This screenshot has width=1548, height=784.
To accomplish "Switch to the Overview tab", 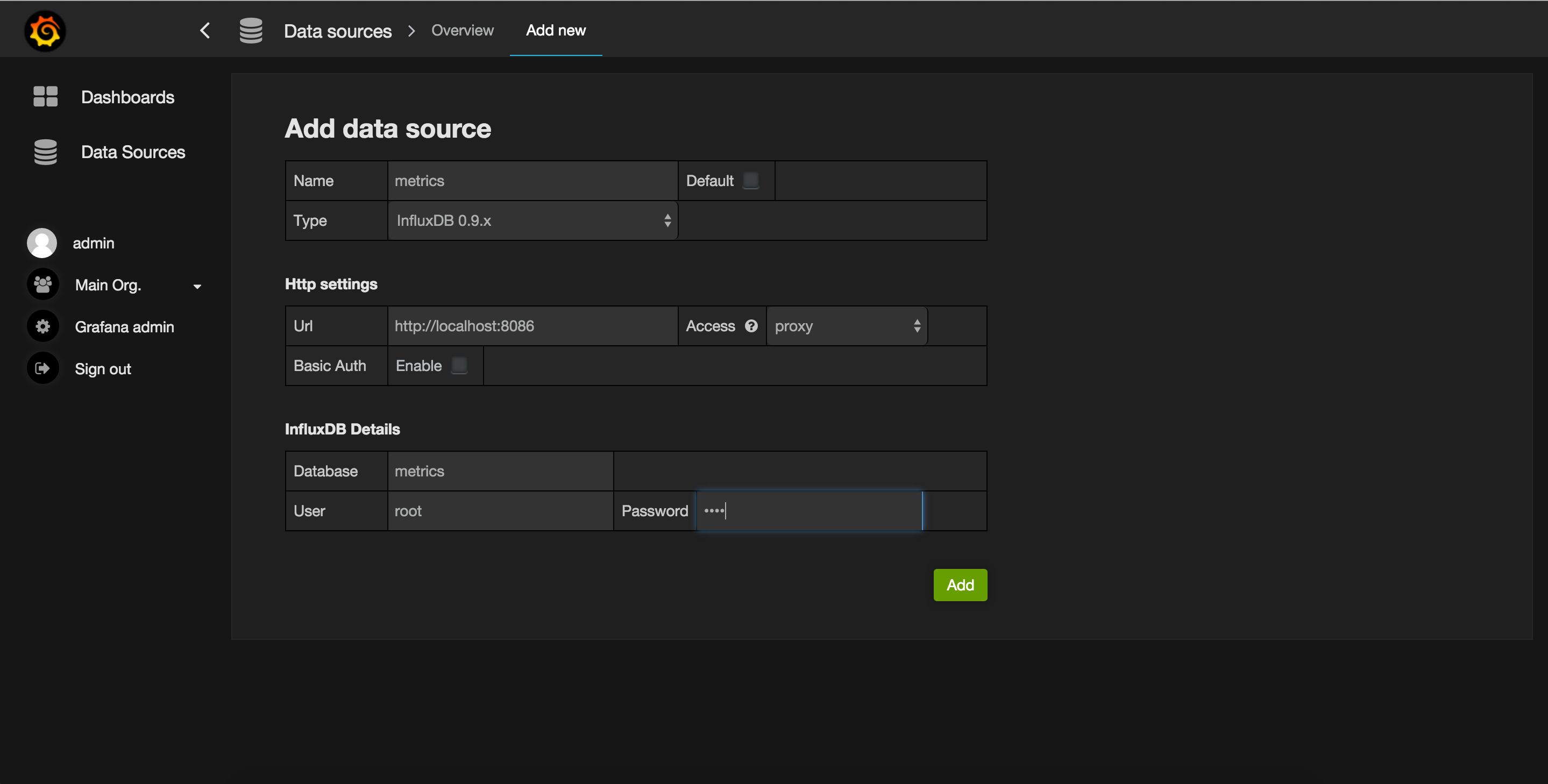I will 462,30.
